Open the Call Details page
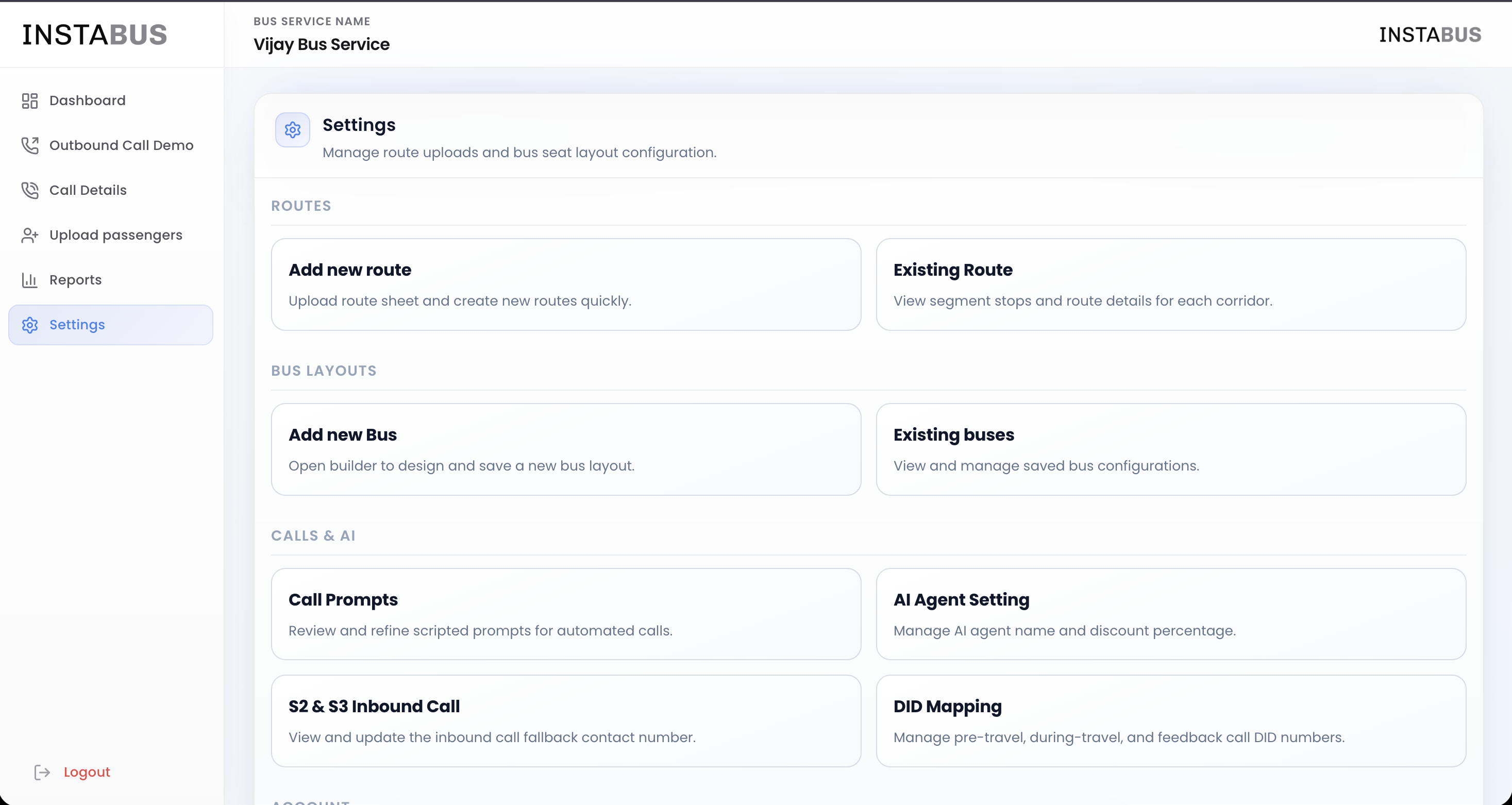This screenshot has height=805, width=1512. 111,190
